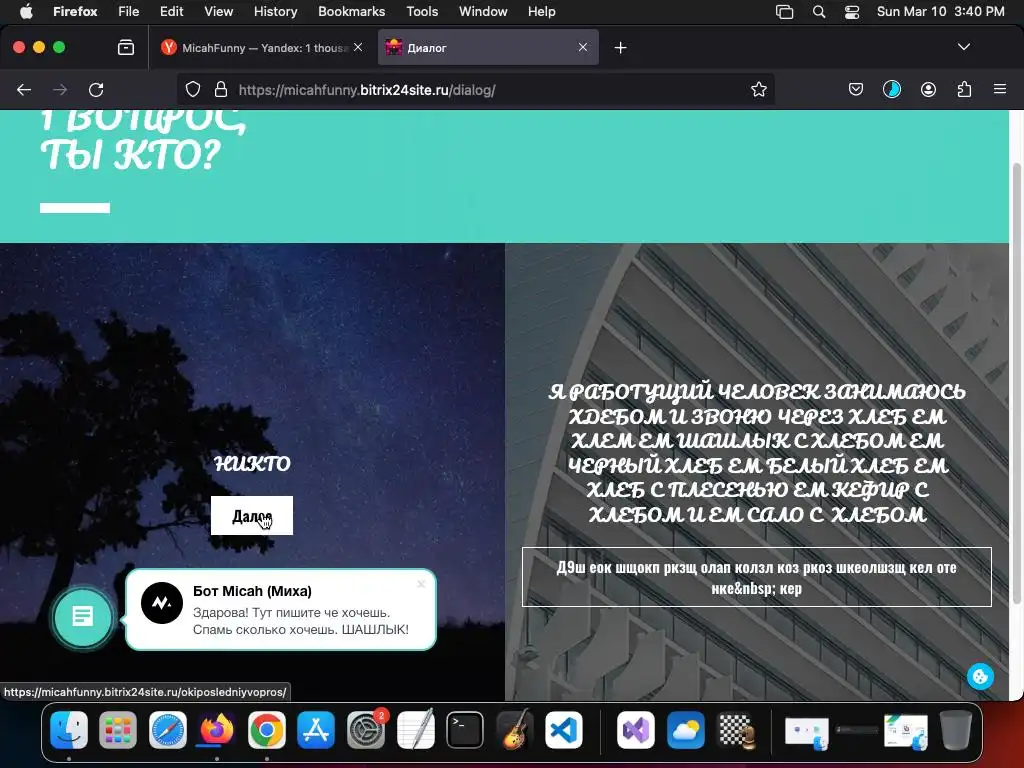Screen dimensions: 1024x768
Task: Expand the list all tabs chevron
Action: (x=964, y=47)
